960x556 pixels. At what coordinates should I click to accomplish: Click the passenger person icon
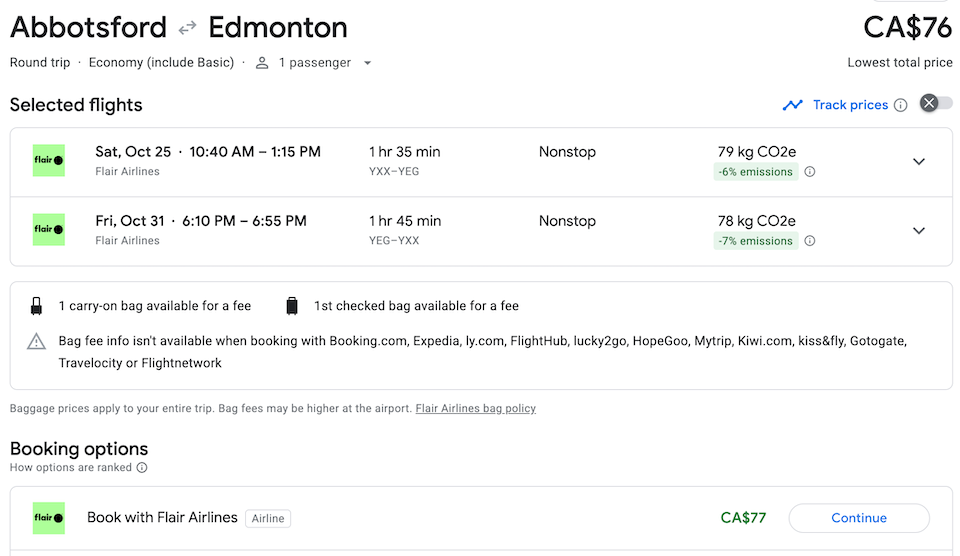(262, 63)
